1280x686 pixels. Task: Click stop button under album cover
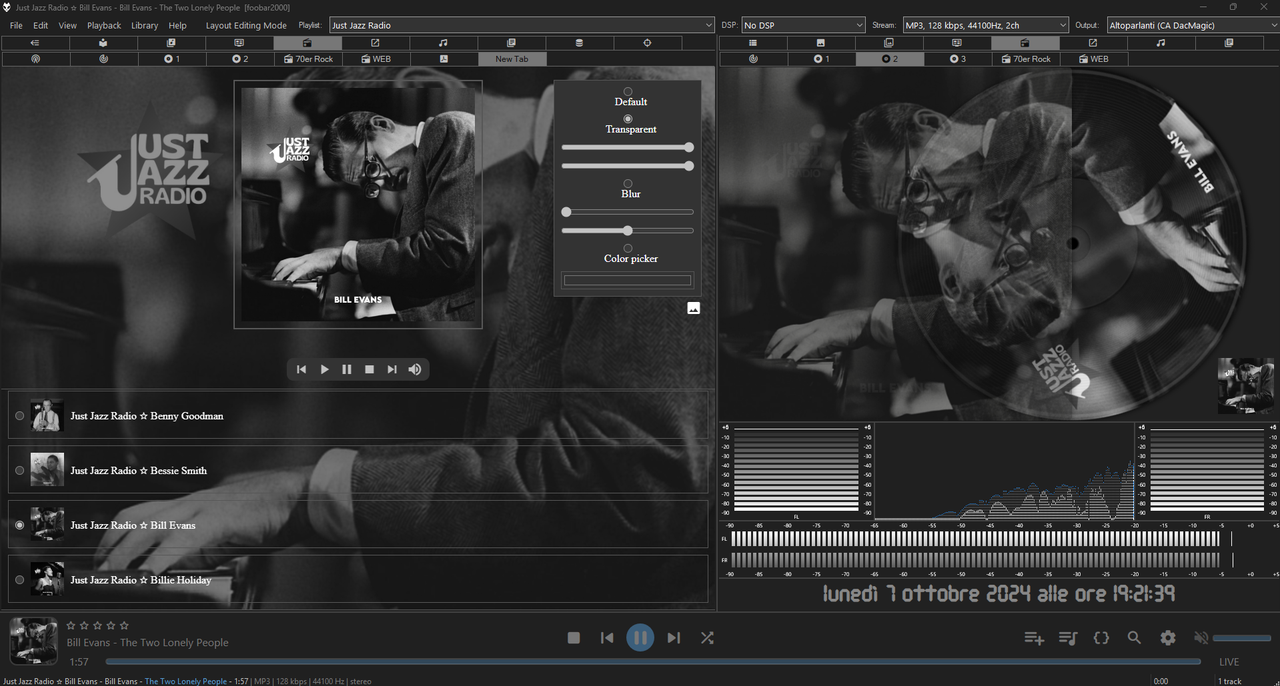point(369,369)
